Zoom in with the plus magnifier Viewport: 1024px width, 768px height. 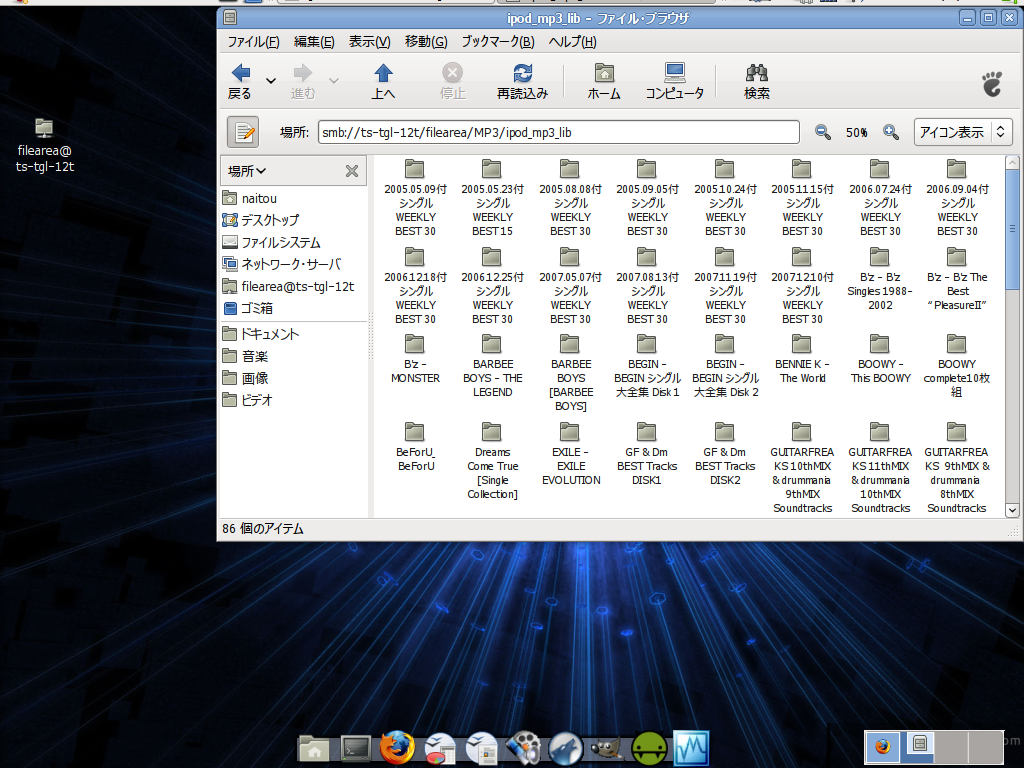click(891, 133)
